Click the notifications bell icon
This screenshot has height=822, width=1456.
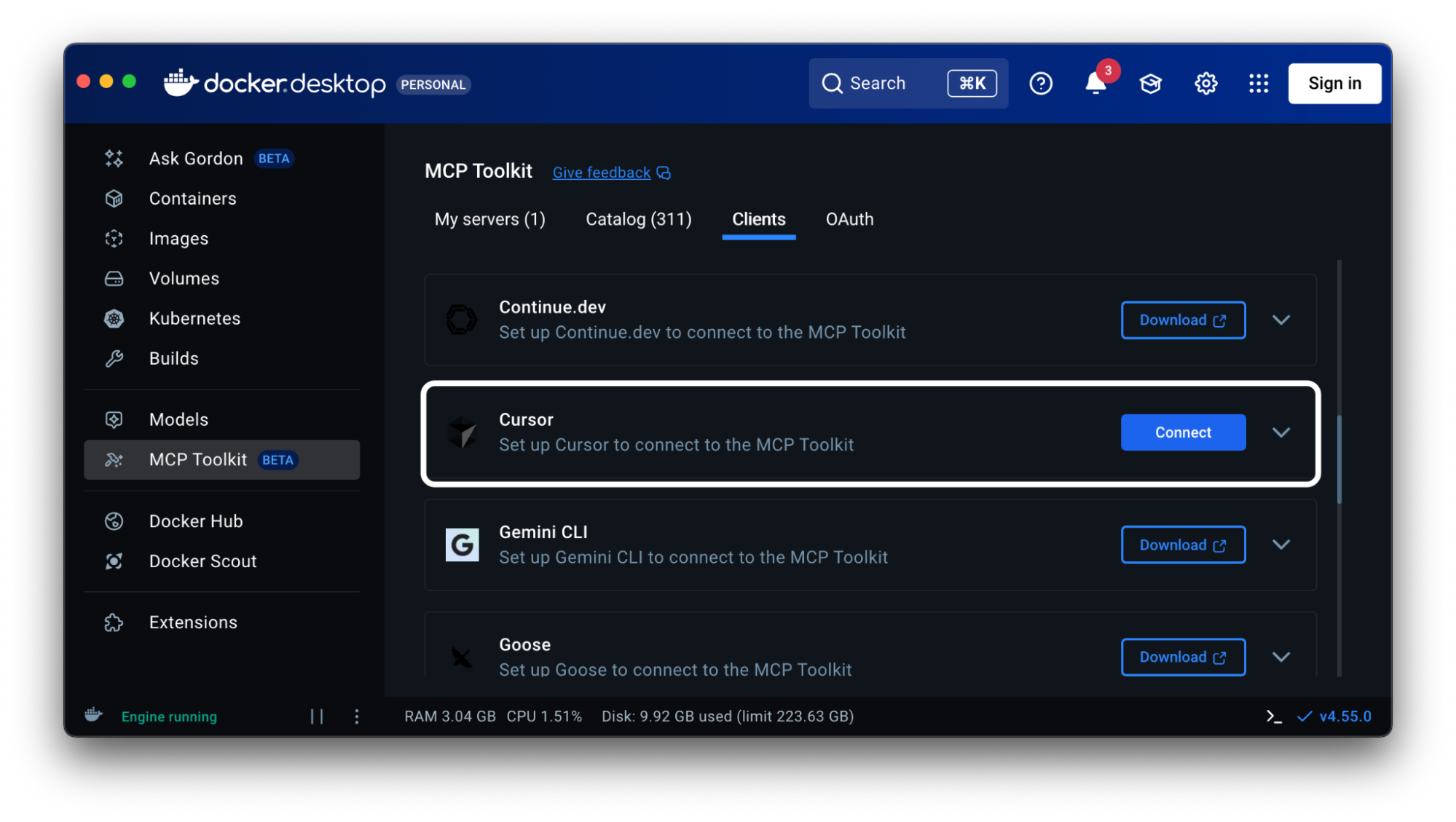(x=1094, y=83)
